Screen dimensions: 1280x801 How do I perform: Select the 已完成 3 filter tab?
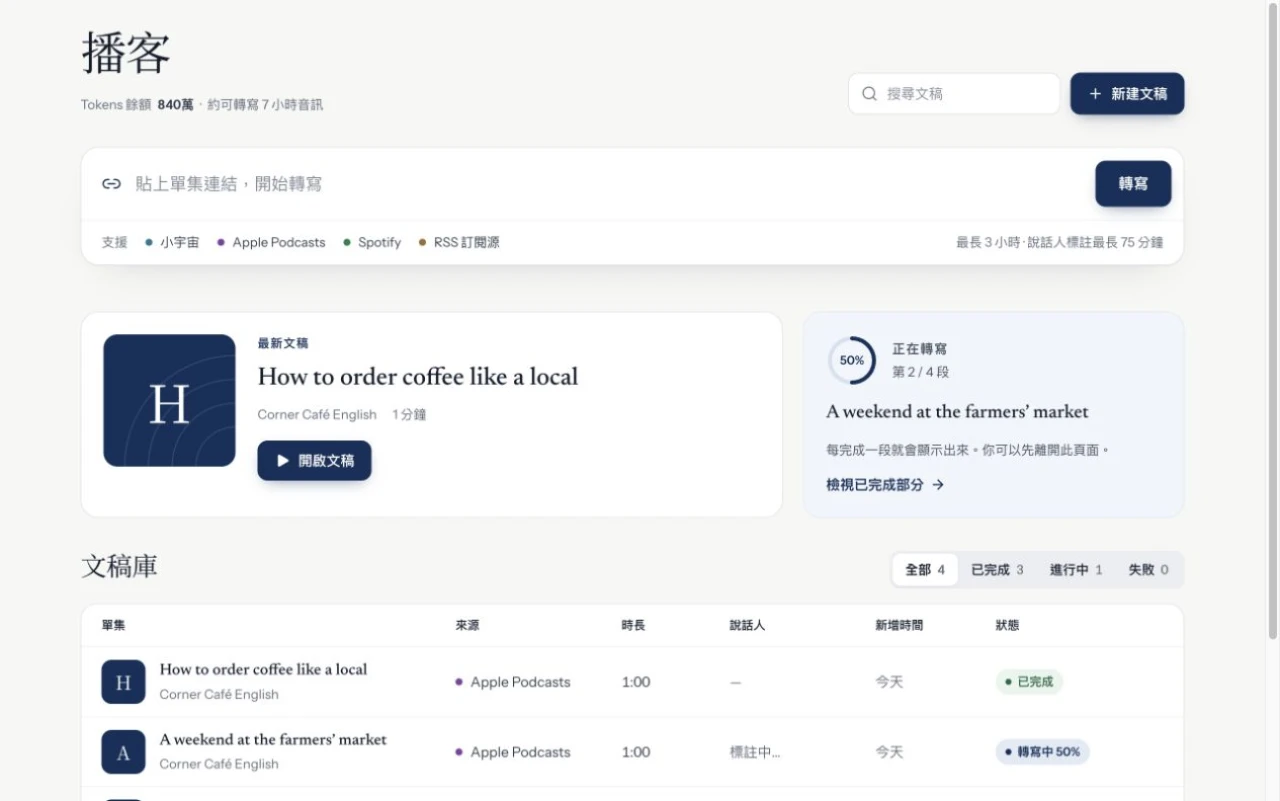point(997,570)
